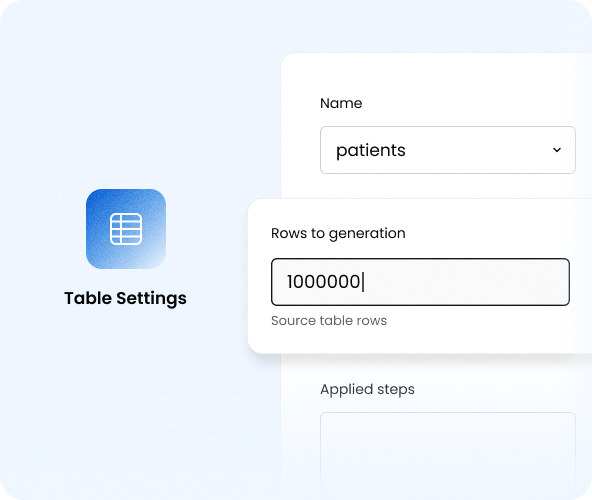
Task: Click inside the empty Applied steps box
Action: [448, 453]
